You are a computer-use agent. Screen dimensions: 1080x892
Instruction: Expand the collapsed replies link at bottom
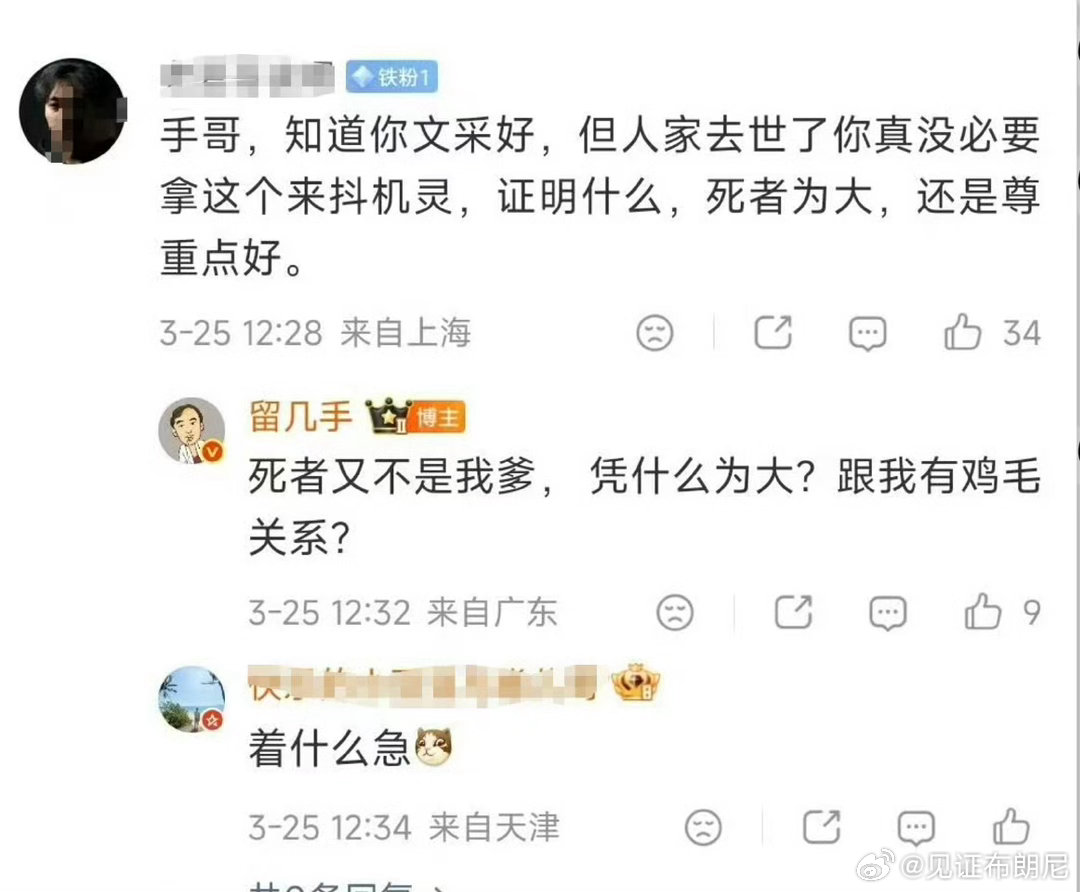[348, 887]
